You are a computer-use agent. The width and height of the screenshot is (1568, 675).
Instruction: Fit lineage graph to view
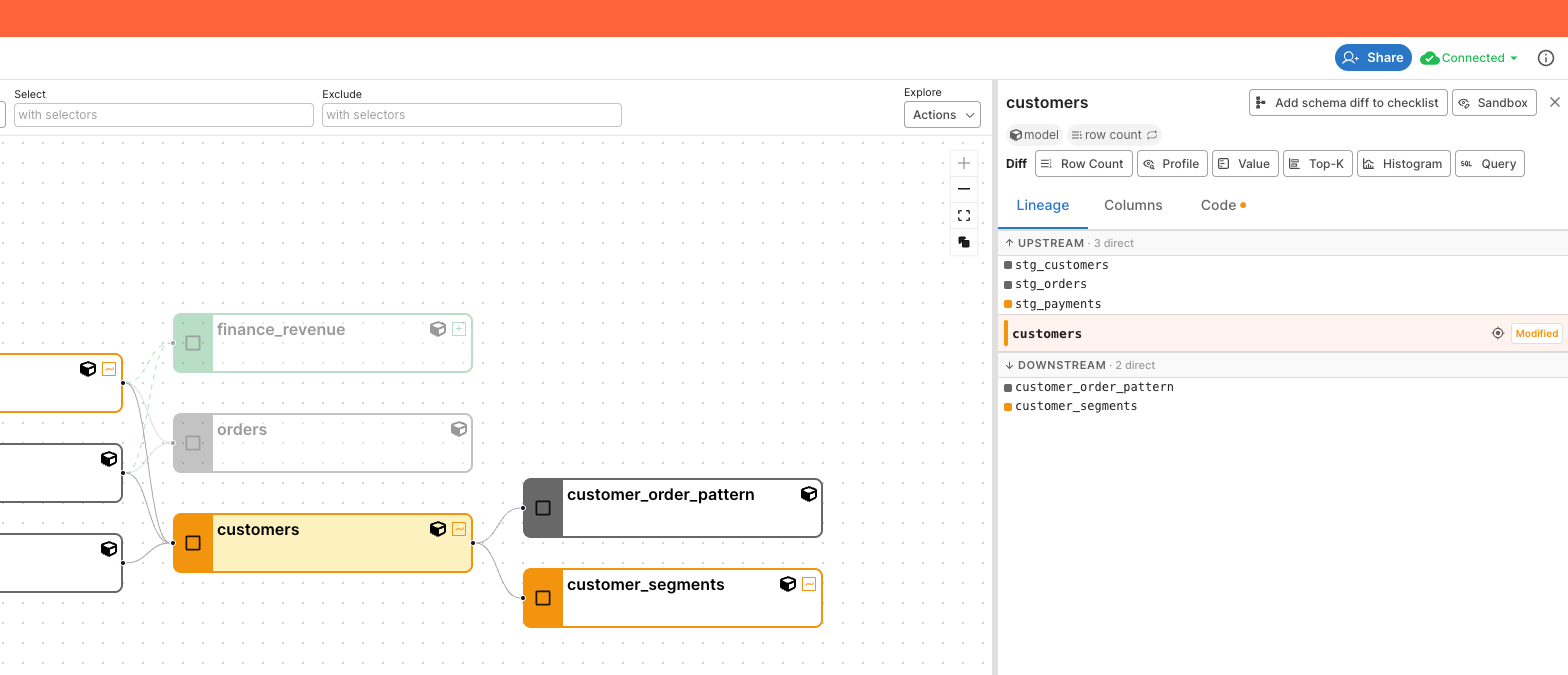click(964, 215)
